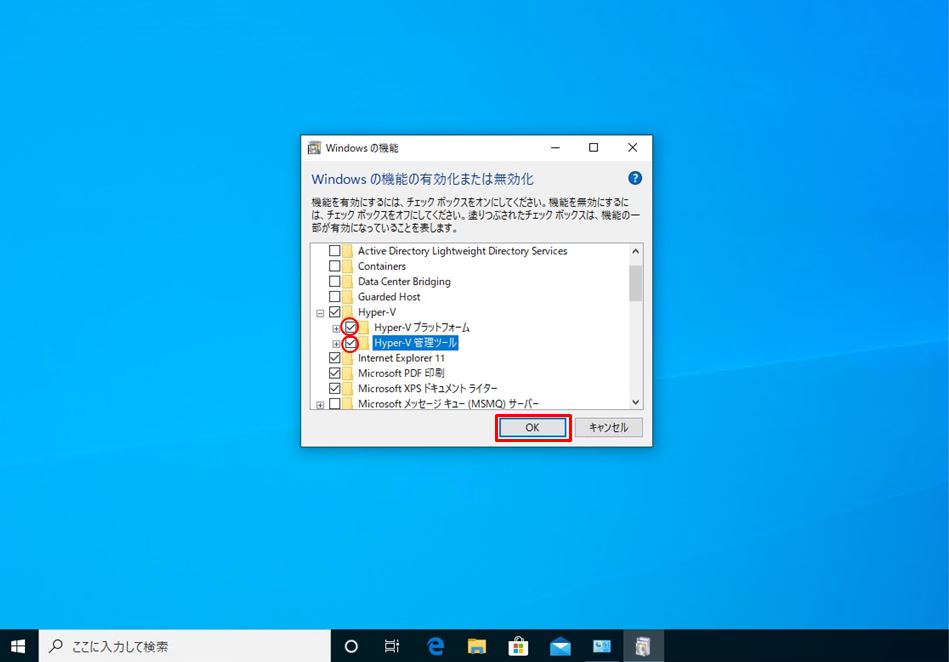949x662 pixels.
Task: Uncheck the Hyper-V parent checkbox
Action: [x=335, y=312]
